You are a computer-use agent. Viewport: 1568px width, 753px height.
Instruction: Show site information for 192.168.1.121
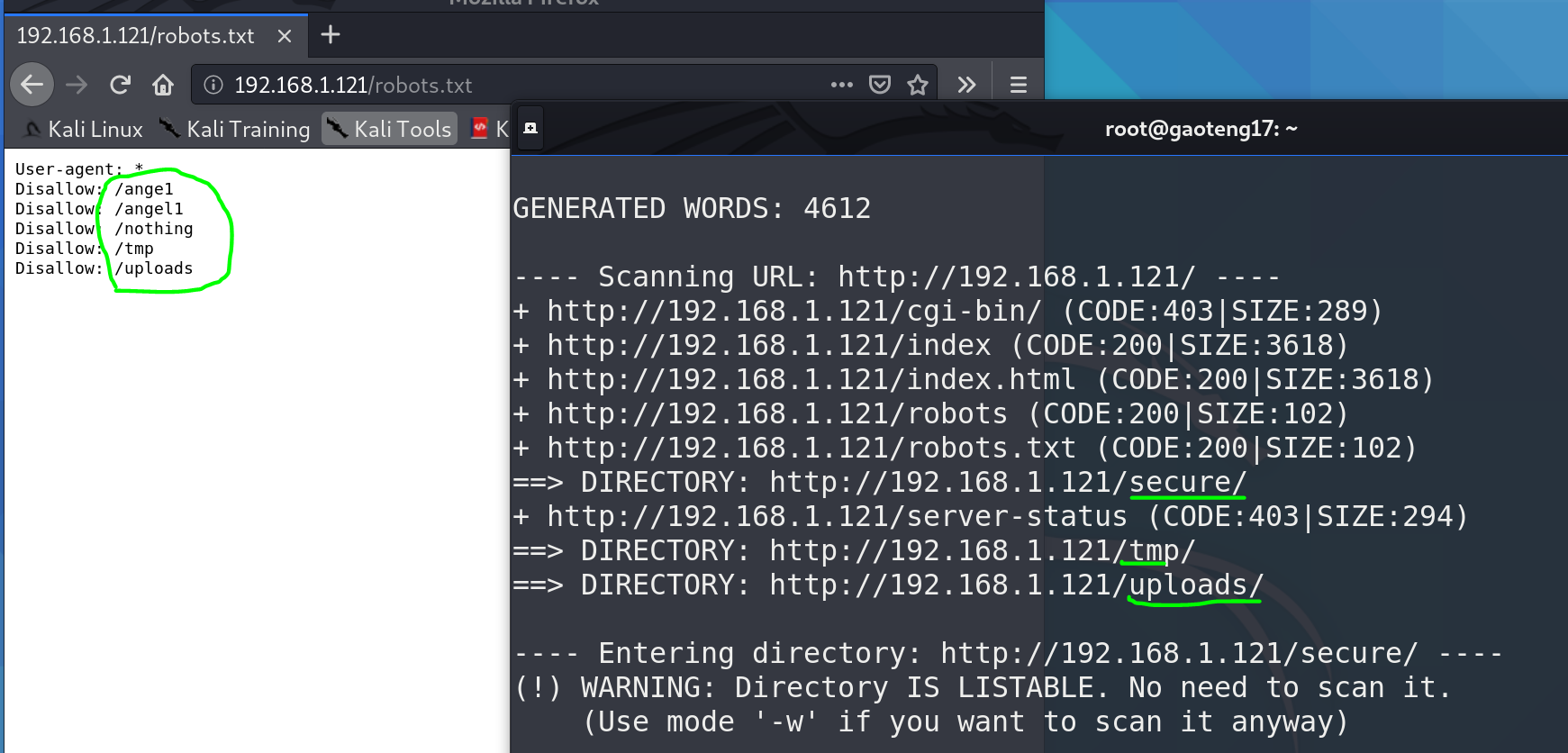point(213,85)
